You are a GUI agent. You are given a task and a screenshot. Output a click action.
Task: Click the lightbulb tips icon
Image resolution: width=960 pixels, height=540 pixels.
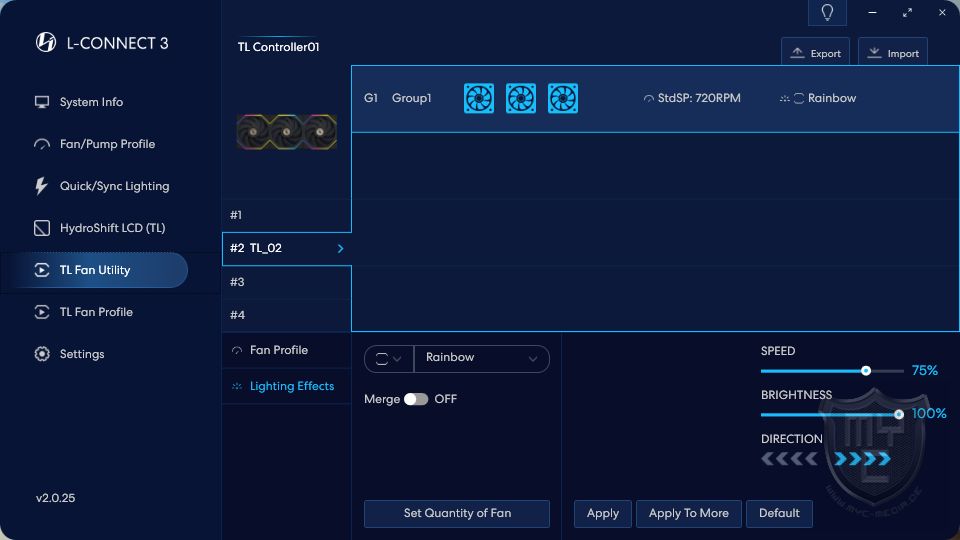pos(827,12)
